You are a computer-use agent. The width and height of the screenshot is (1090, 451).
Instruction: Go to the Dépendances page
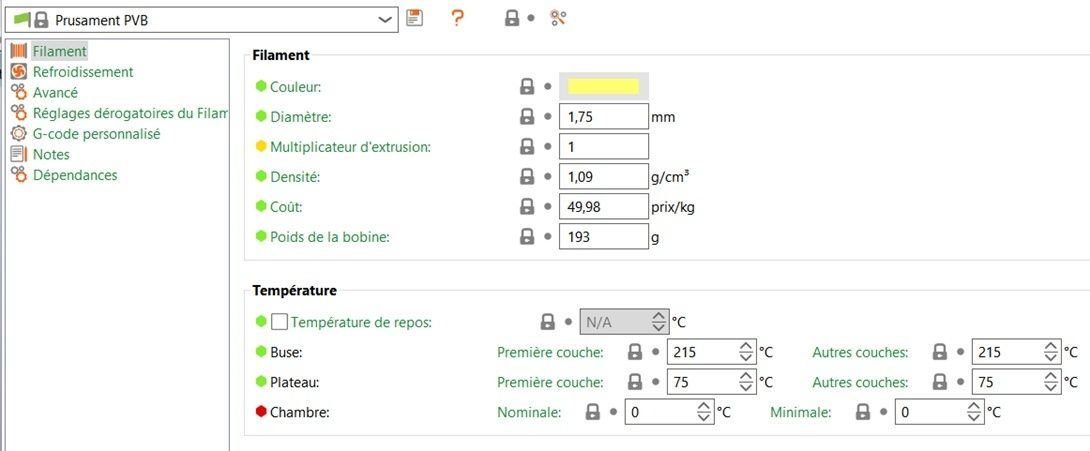coord(75,175)
